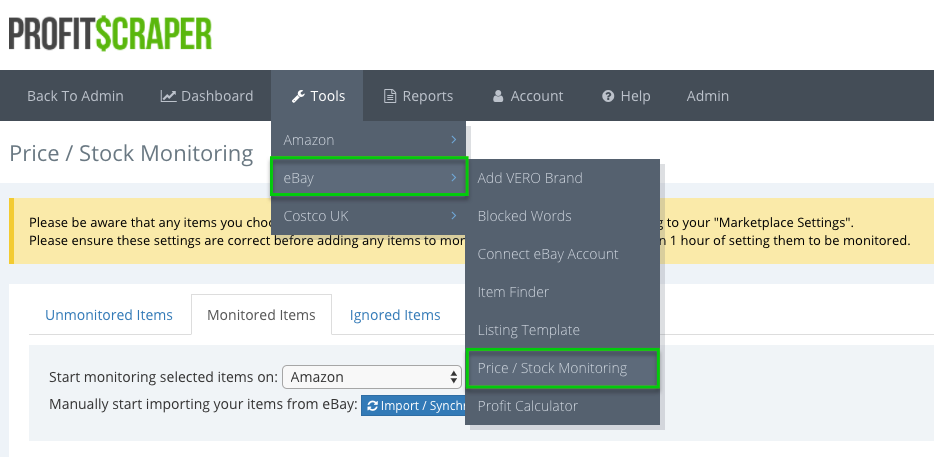Click 'Manually start importing your items from eBay:' text
The height and width of the screenshot is (457, 934).
(x=203, y=405)
